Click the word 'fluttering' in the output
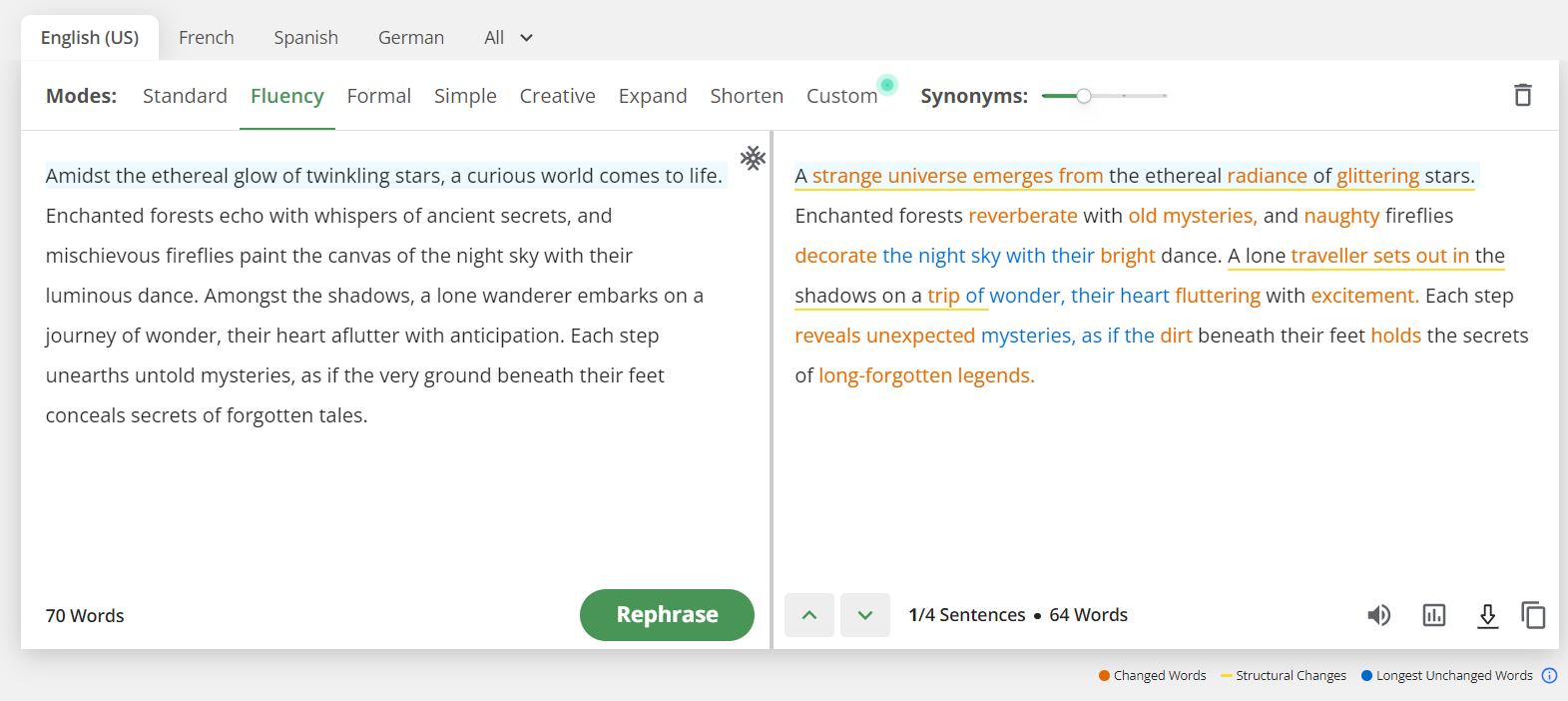The width and height of the screenshot is (1568, 701). click(x=1217, y=296)
